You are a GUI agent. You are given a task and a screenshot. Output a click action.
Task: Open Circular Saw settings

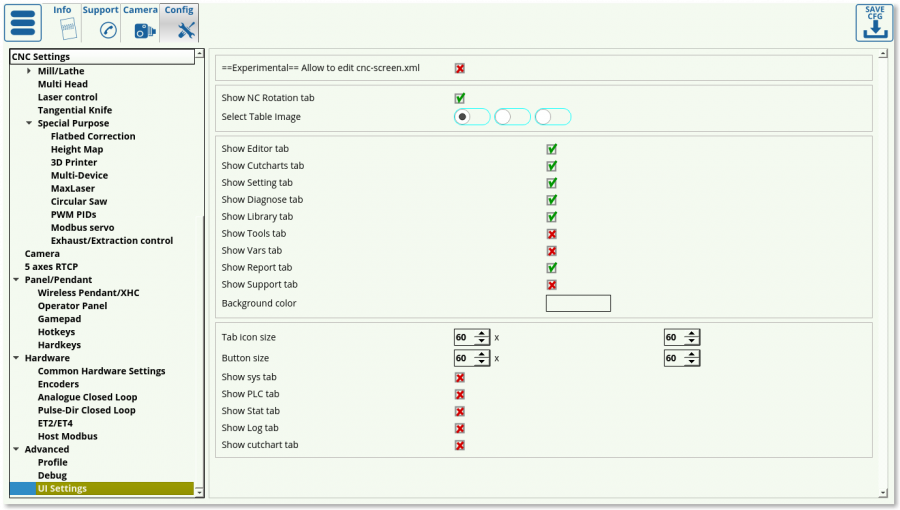(x=79, y=201)
